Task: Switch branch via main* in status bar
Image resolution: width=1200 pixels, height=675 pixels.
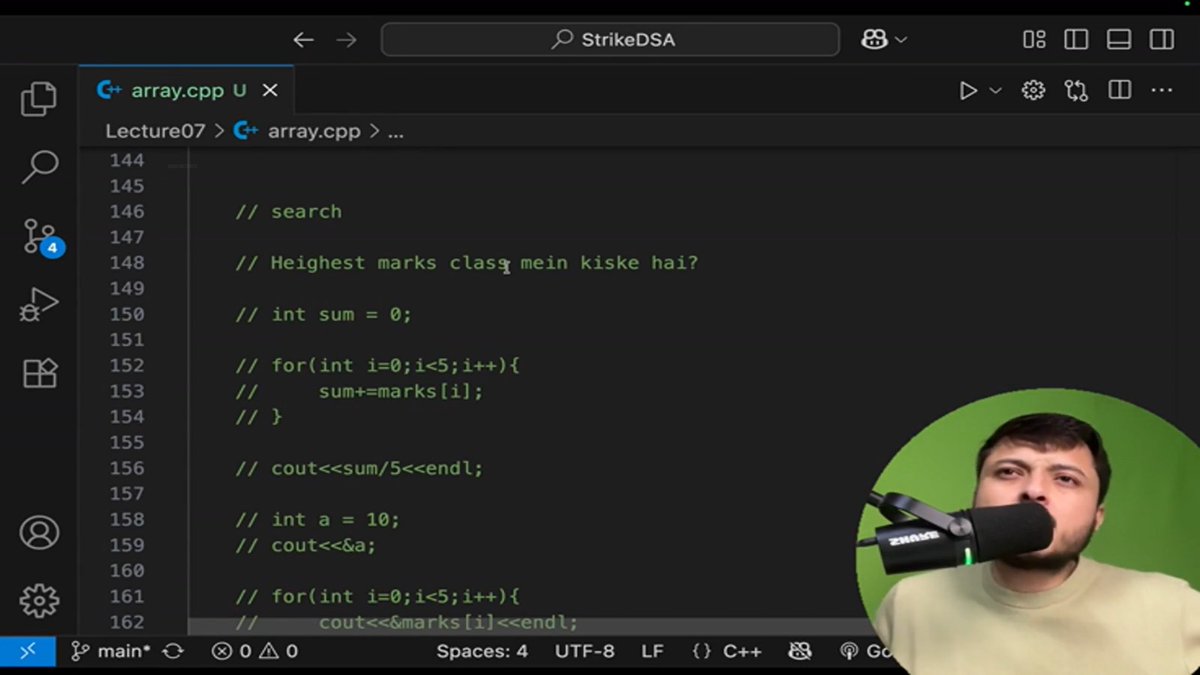Action: (x=110, y=651)
